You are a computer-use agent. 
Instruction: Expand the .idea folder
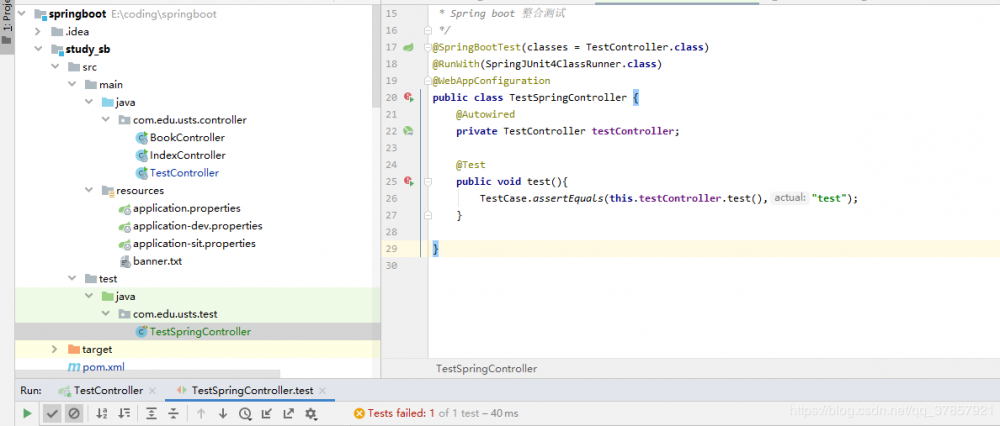38,31
